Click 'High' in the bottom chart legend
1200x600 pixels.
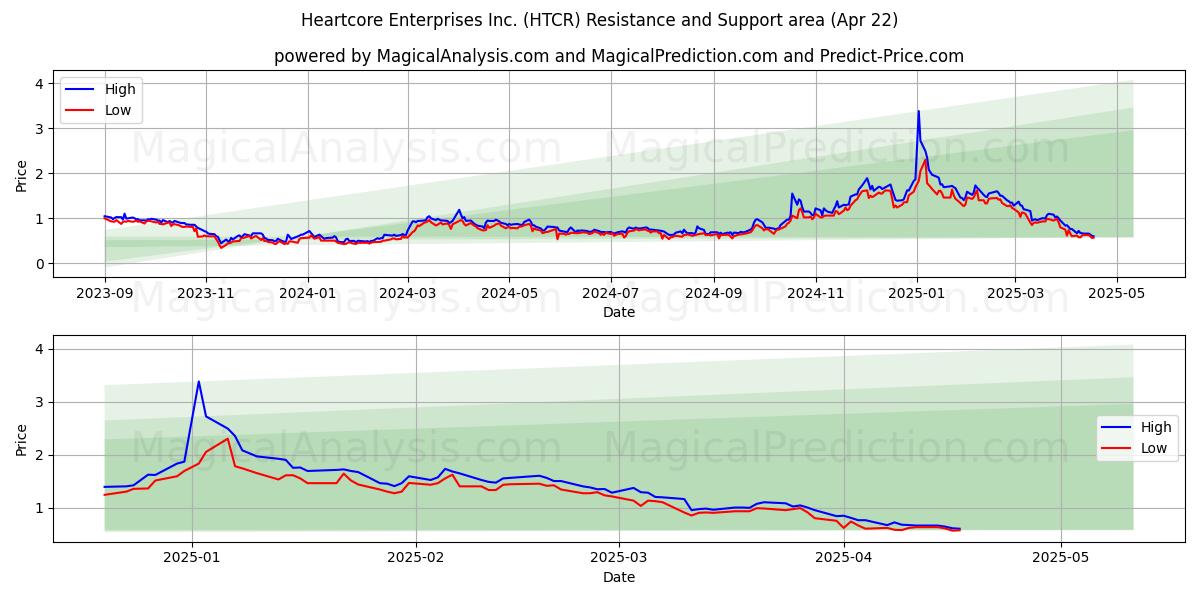1156,427
